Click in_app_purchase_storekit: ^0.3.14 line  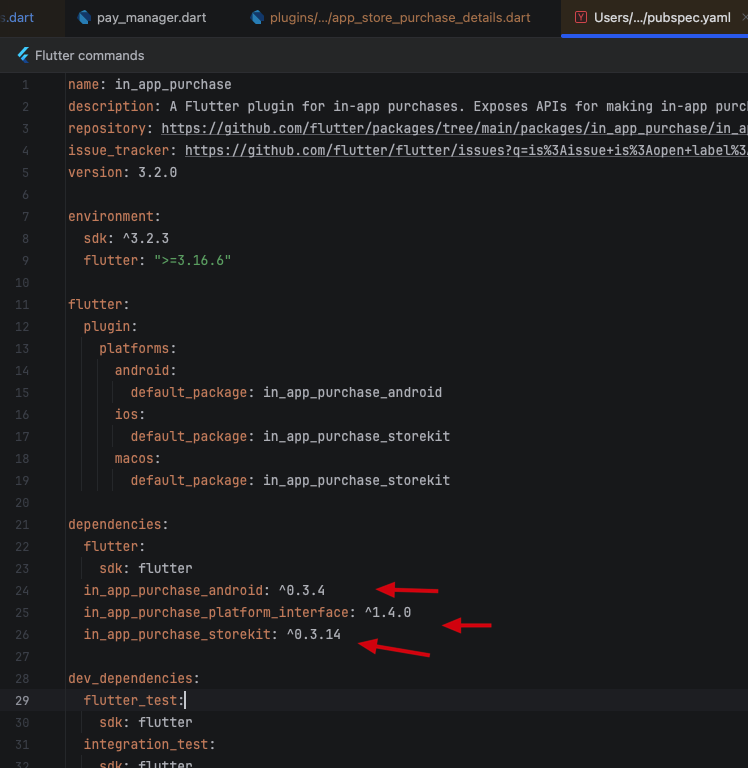(x=212, y=634)
